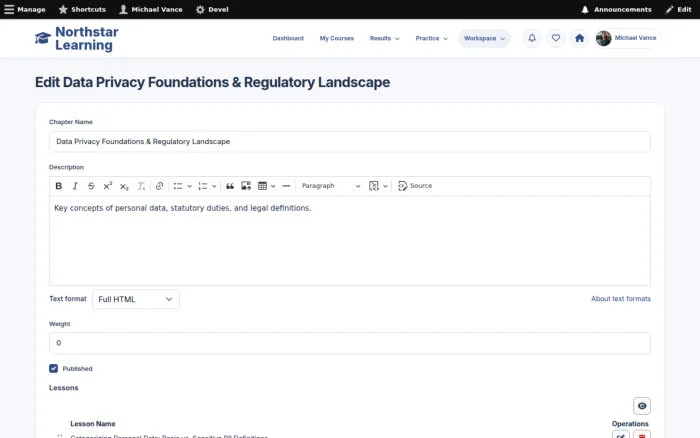The width and height of the screenshot is (700, 438).
Task: Open the Shortcuts toolbar menu
Action: 83,9
